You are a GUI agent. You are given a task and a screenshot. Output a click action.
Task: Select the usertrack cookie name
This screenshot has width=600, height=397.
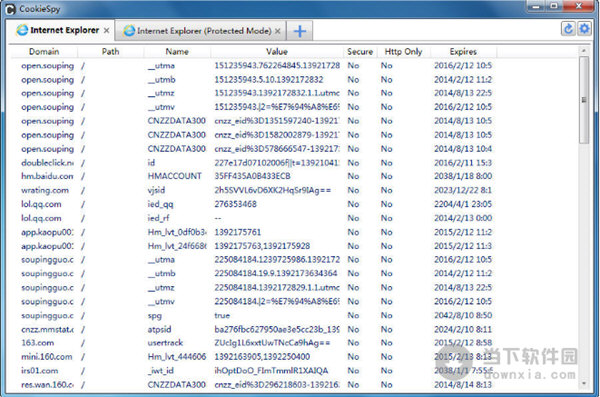tap(165, 343)
